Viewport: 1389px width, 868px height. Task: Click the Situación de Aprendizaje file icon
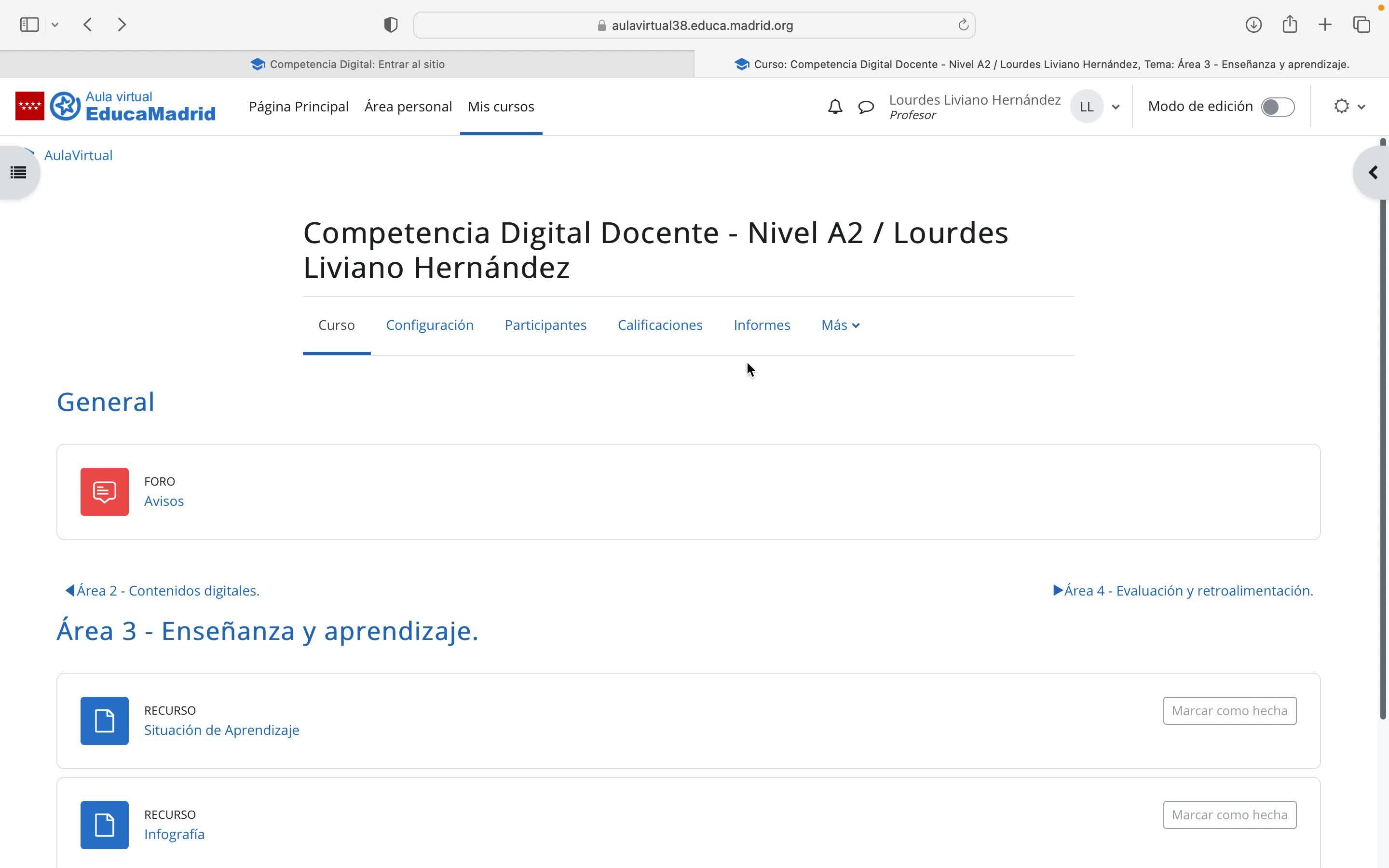pyautogui.click(x=105, y=720)
